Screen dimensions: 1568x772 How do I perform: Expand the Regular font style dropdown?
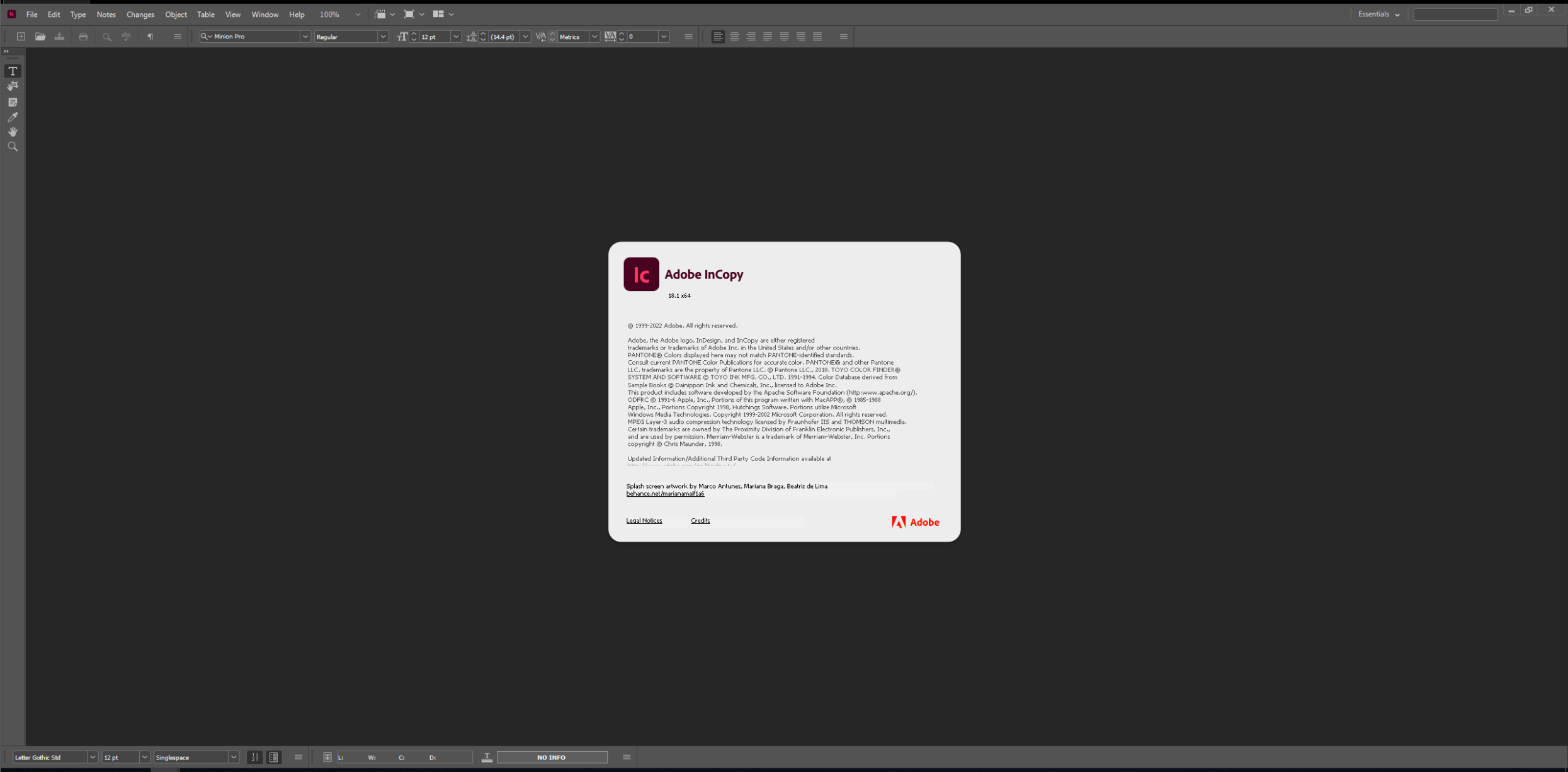(x=383, y=37)
